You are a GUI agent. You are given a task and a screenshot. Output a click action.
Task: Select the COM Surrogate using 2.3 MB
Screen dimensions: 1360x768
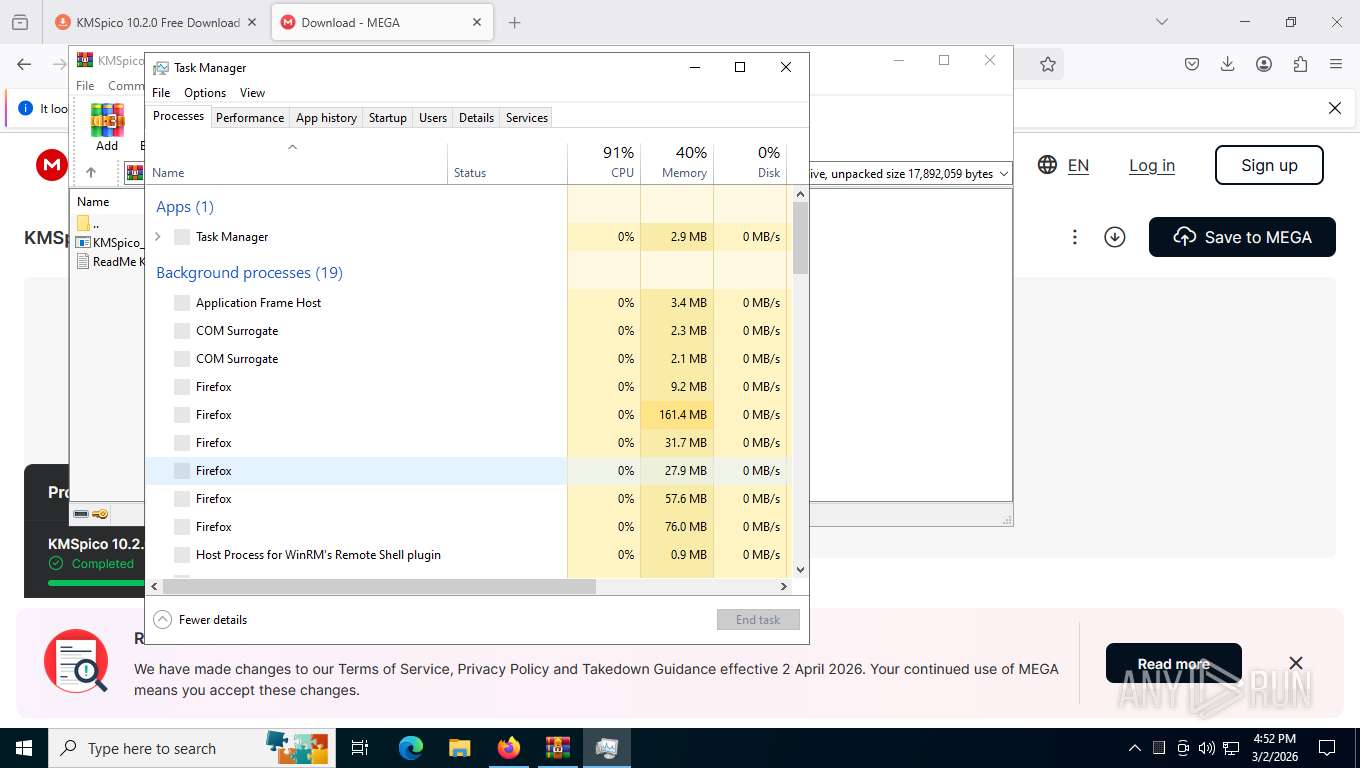[x=467, y=331]
